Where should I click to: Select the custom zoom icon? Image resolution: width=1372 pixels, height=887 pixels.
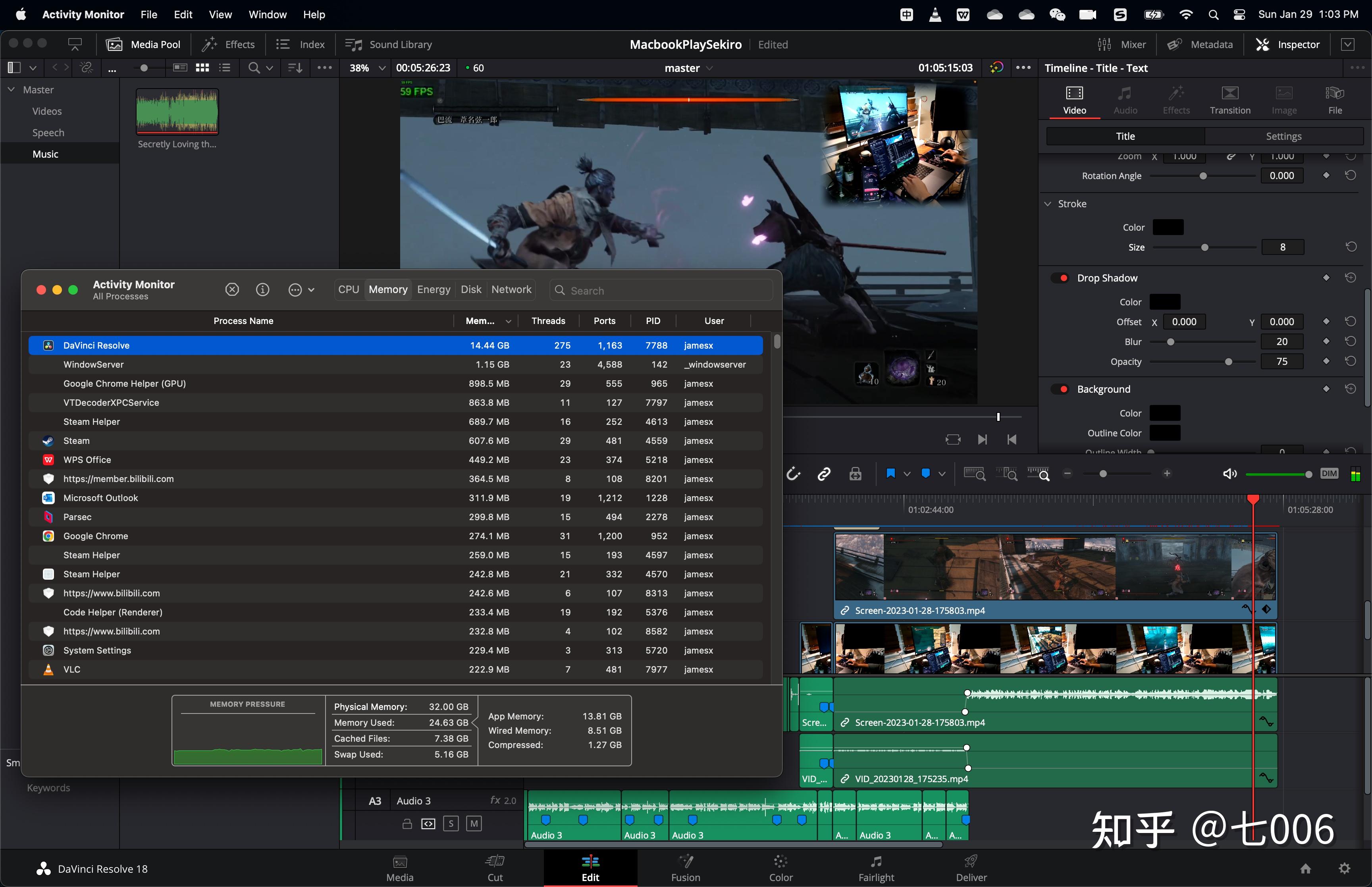(x=1039, y=473)
